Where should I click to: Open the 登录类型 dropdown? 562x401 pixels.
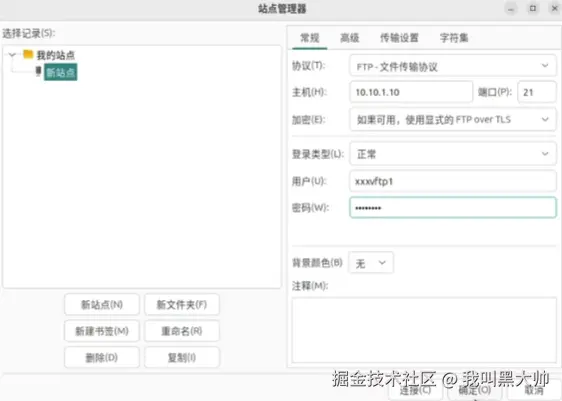coord(453,154)
